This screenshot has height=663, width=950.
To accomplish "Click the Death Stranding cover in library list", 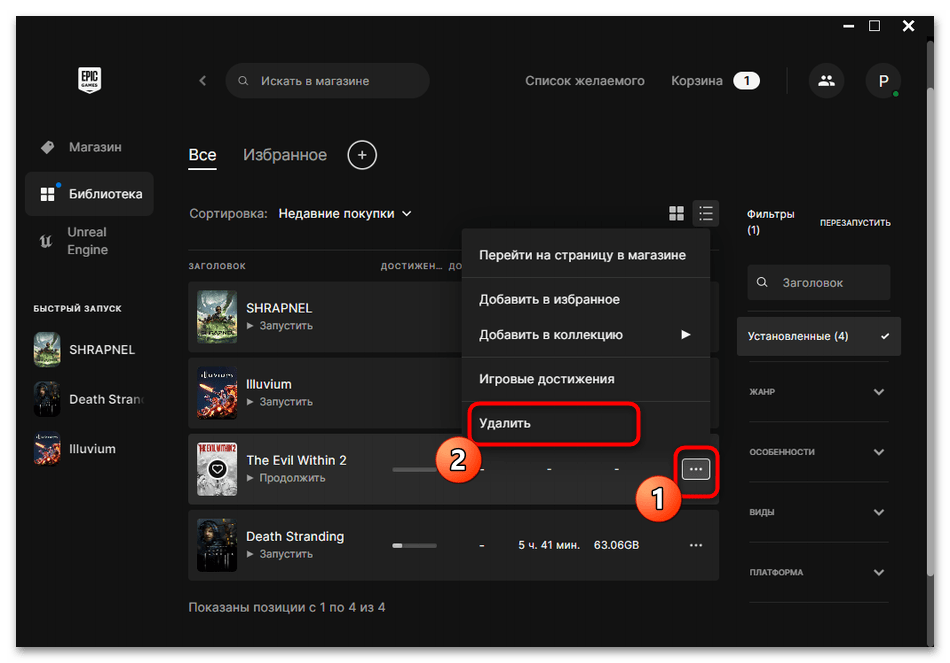I will (217, 545).
